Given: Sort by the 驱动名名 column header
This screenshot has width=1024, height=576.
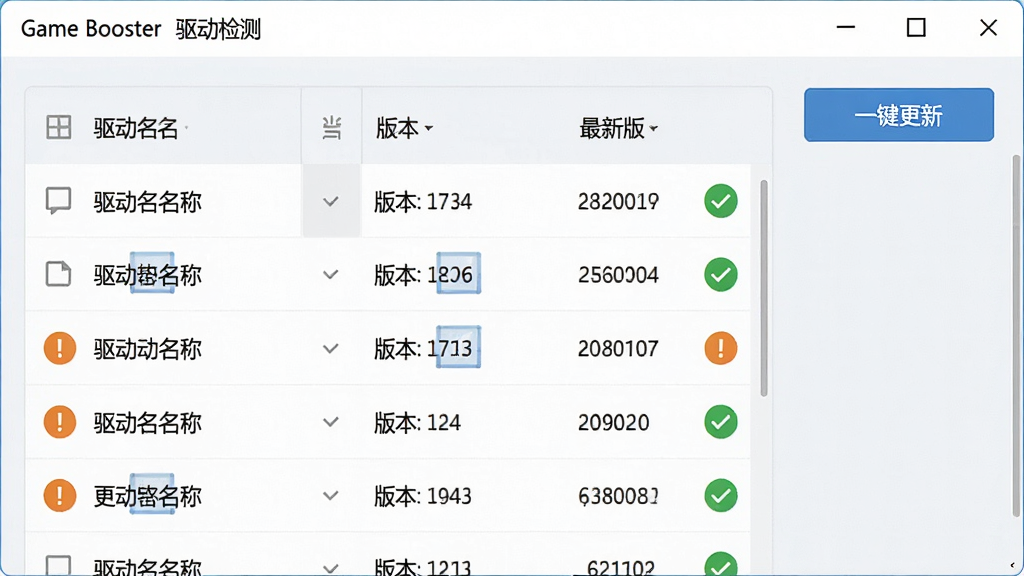Looking at the screenshot, I should click(x=136, y=128).
